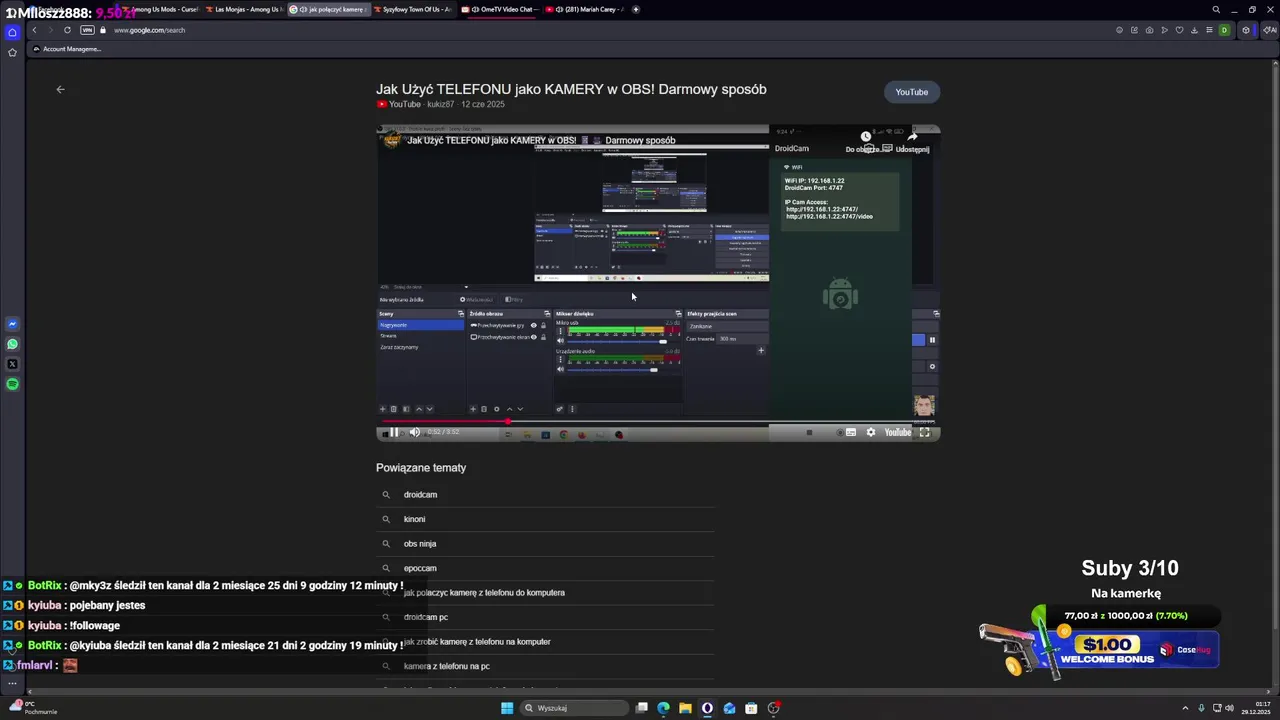1280x720 pixels.
Task: Open the video title link Jak Użyć TELEFONU
Action: (x=571, y=89)
